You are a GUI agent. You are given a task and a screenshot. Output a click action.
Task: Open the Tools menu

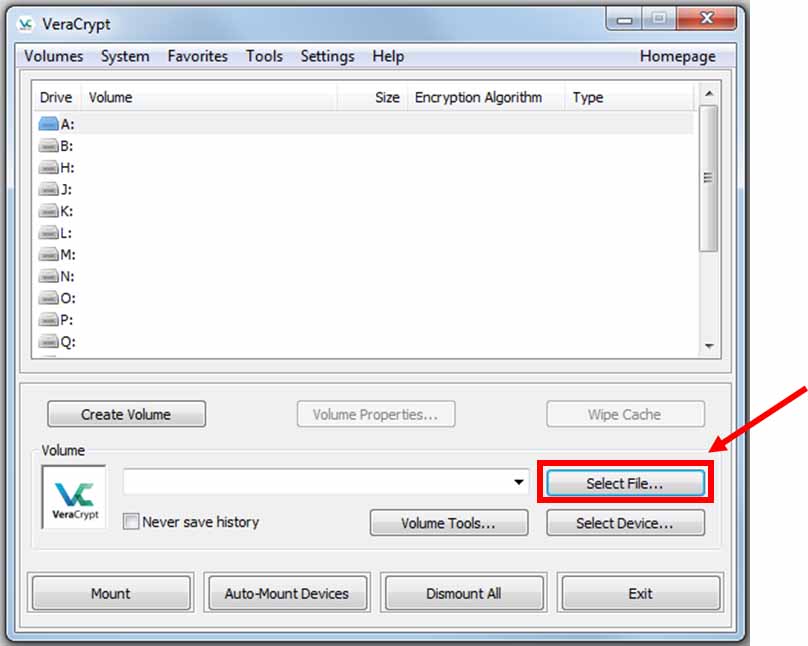(264, 56)
